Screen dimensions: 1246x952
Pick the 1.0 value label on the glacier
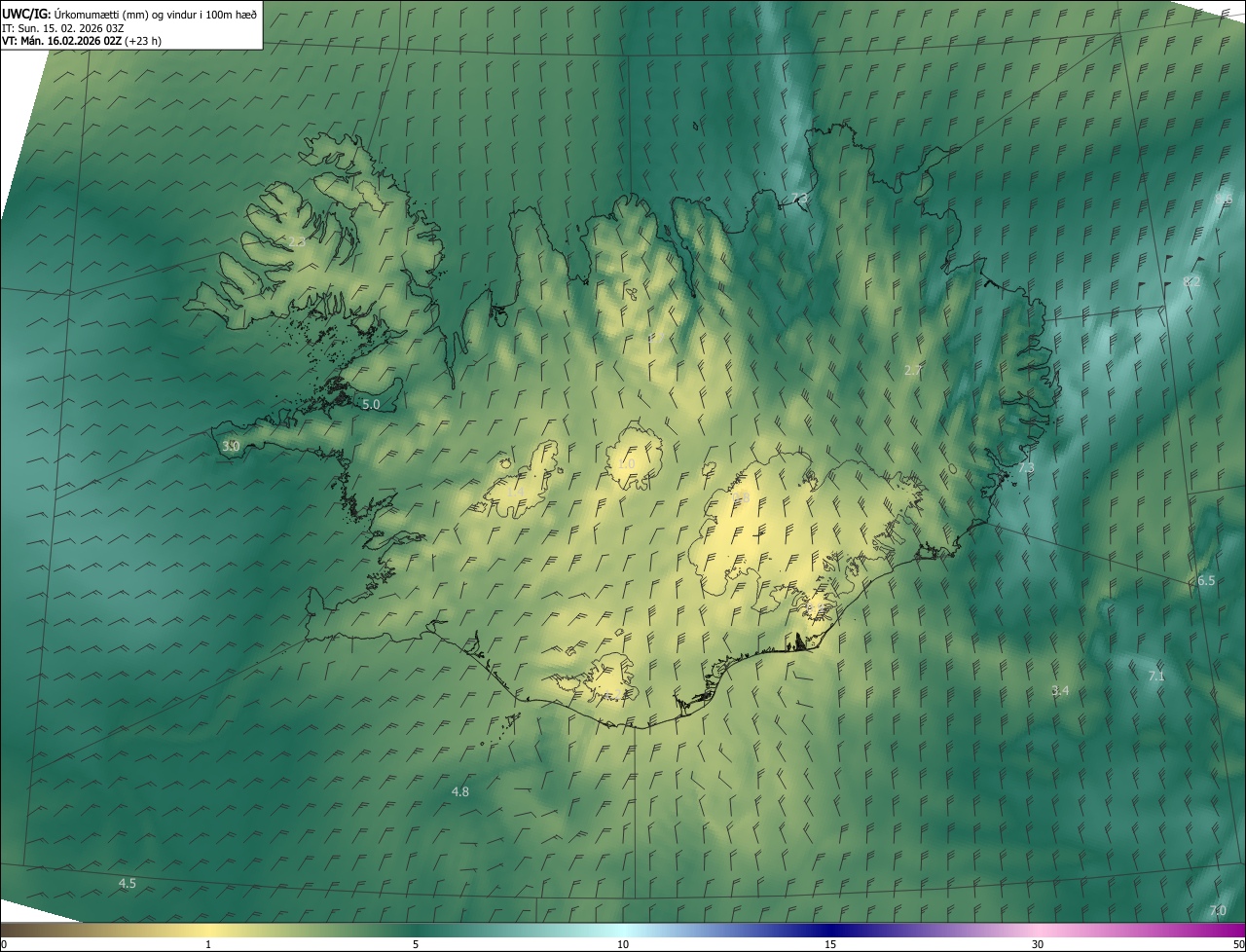[x=626, y=463]
